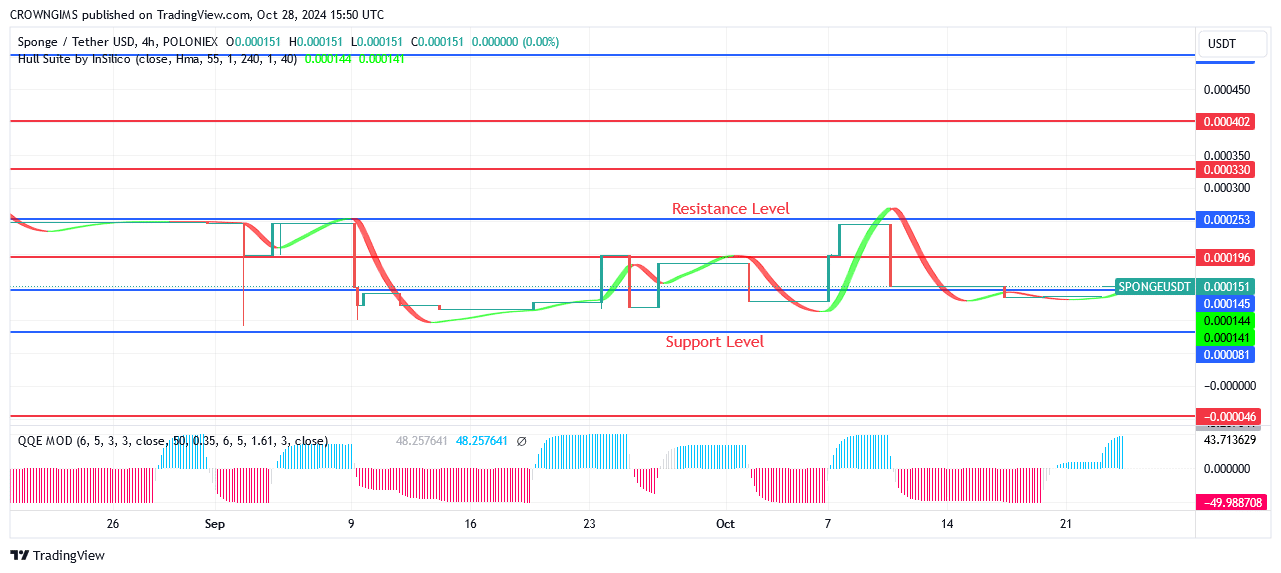The height and width of the screenshot is (573, 1281).
Task: Select the 0.000196 red price label
Action: click(1227, 258)
